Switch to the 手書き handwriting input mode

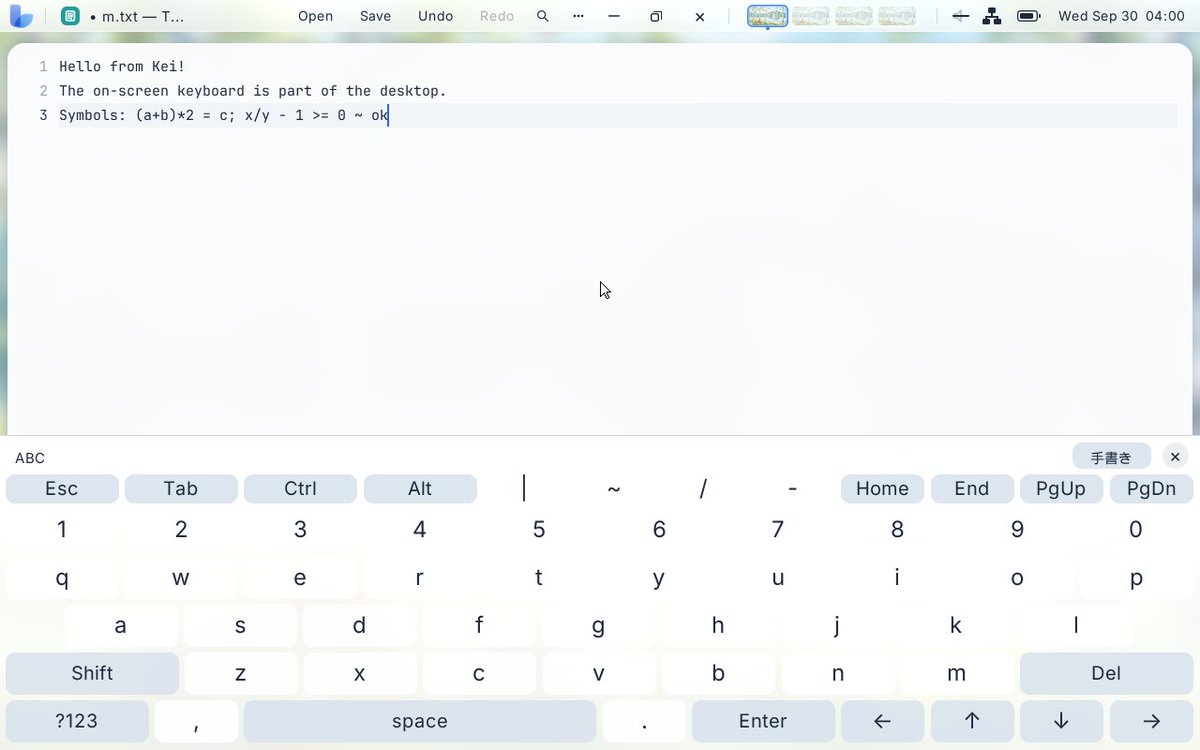[x=1111, y=457]
